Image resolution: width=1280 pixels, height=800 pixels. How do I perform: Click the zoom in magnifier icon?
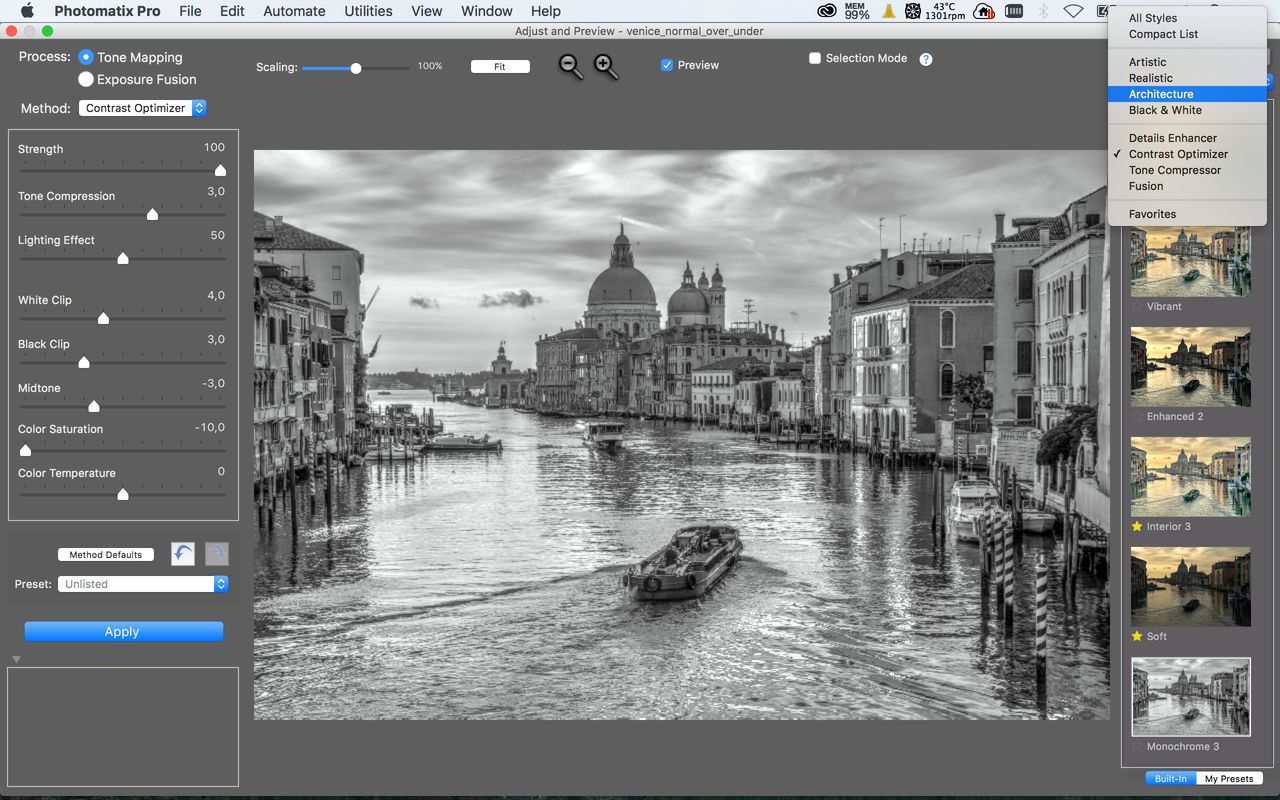point(606,67)
